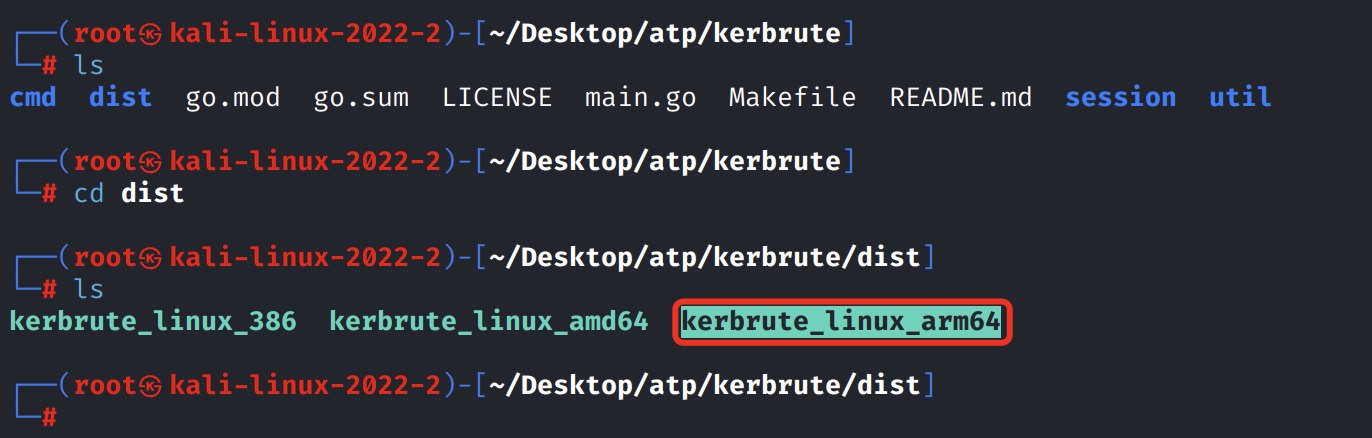Click the Kali symbol in the bottom prompt
This screenshot has height=438, width=1372.
[x=151, y=385]
